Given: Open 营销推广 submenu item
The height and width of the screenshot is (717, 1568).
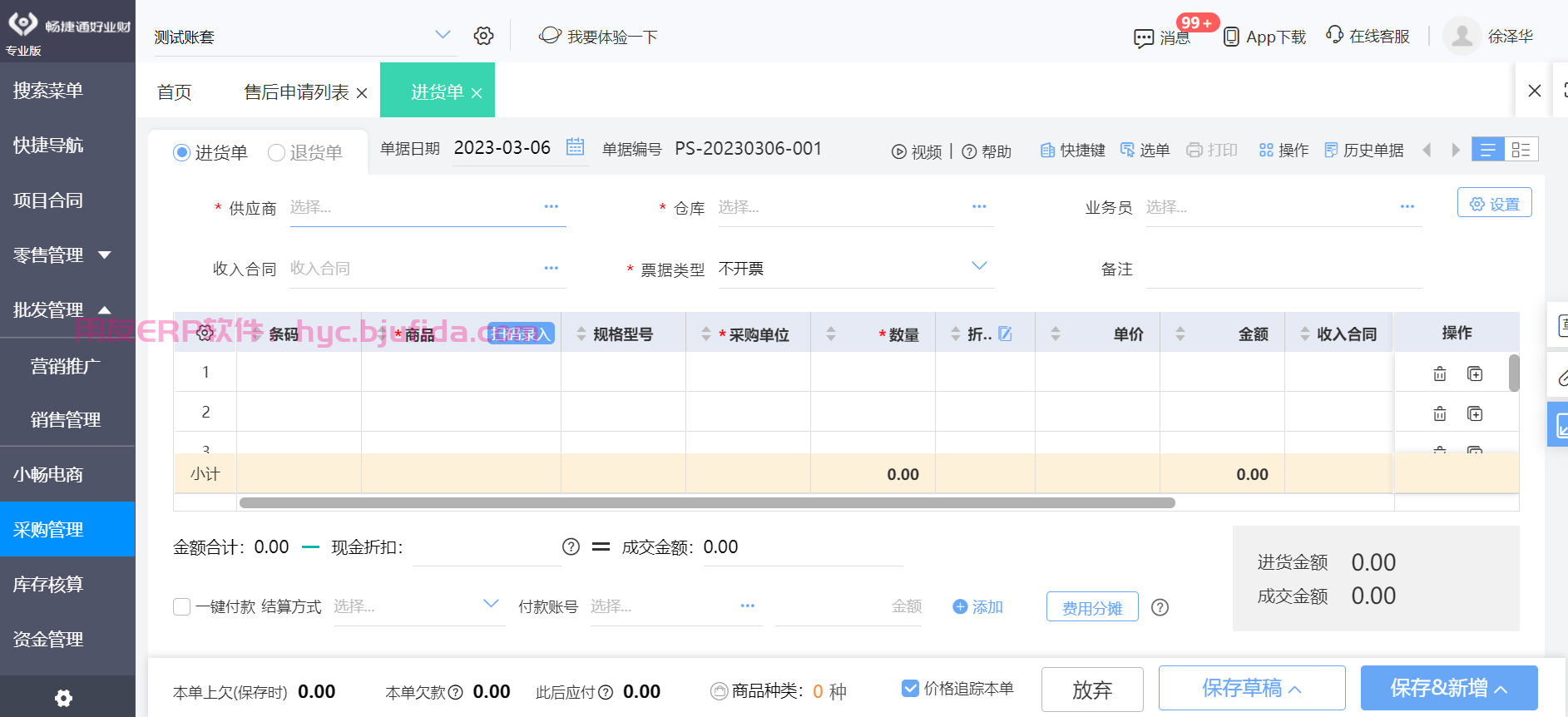Looking at the screenshot, I should [x=67, y=365].
